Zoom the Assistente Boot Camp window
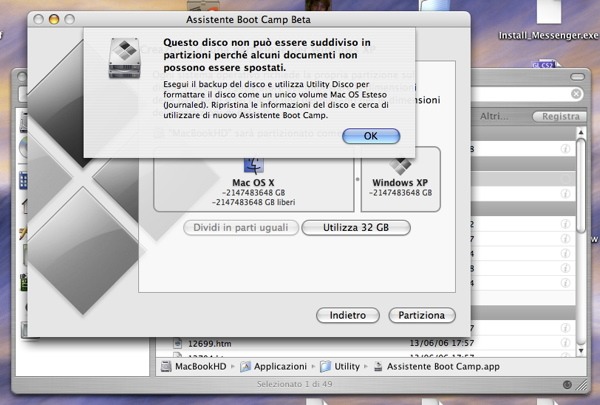Viewport: 600px width, 405px height. pyautogui.click(x=69, y=19)
